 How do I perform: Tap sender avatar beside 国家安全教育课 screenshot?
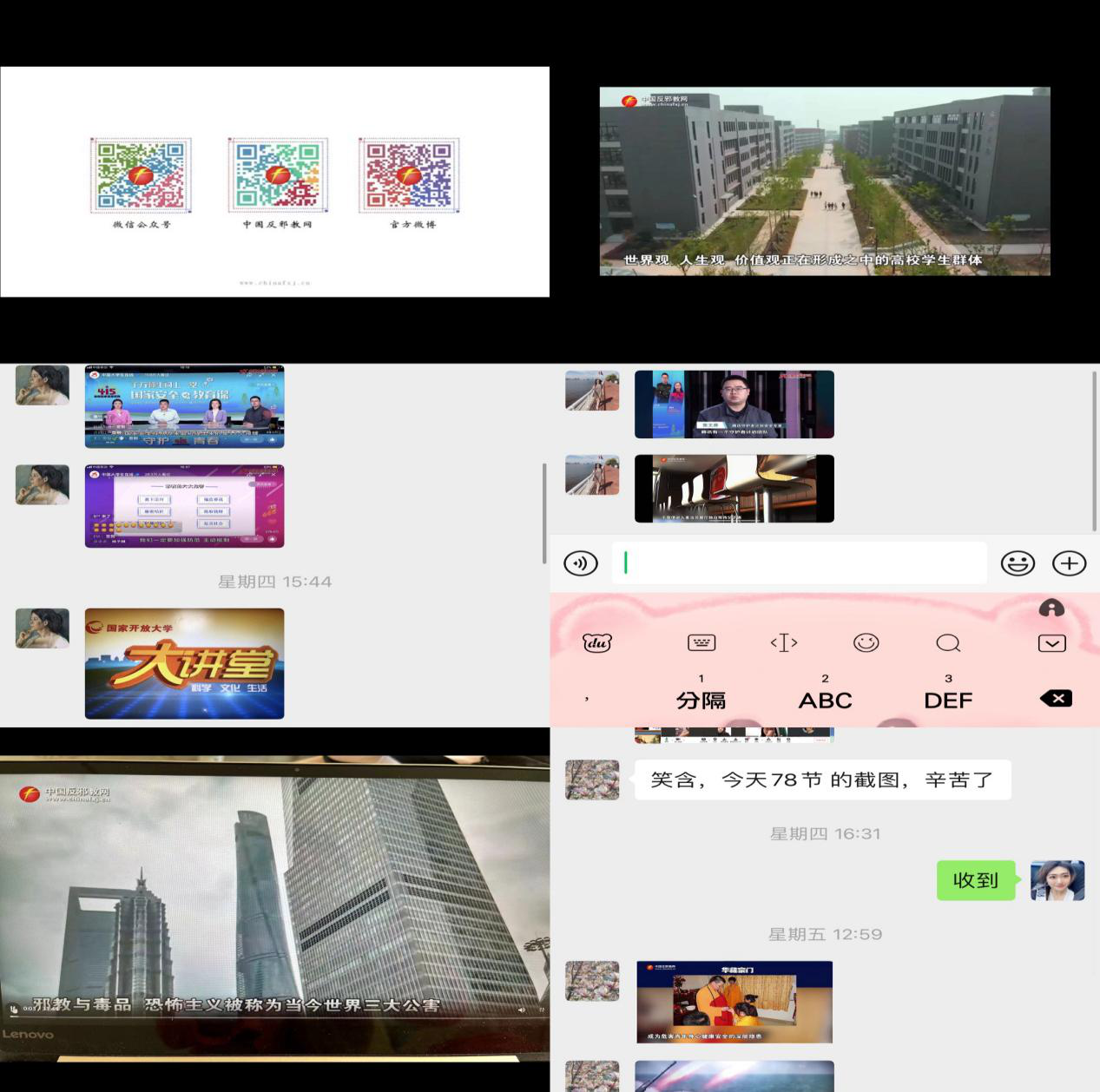point(43,385)
